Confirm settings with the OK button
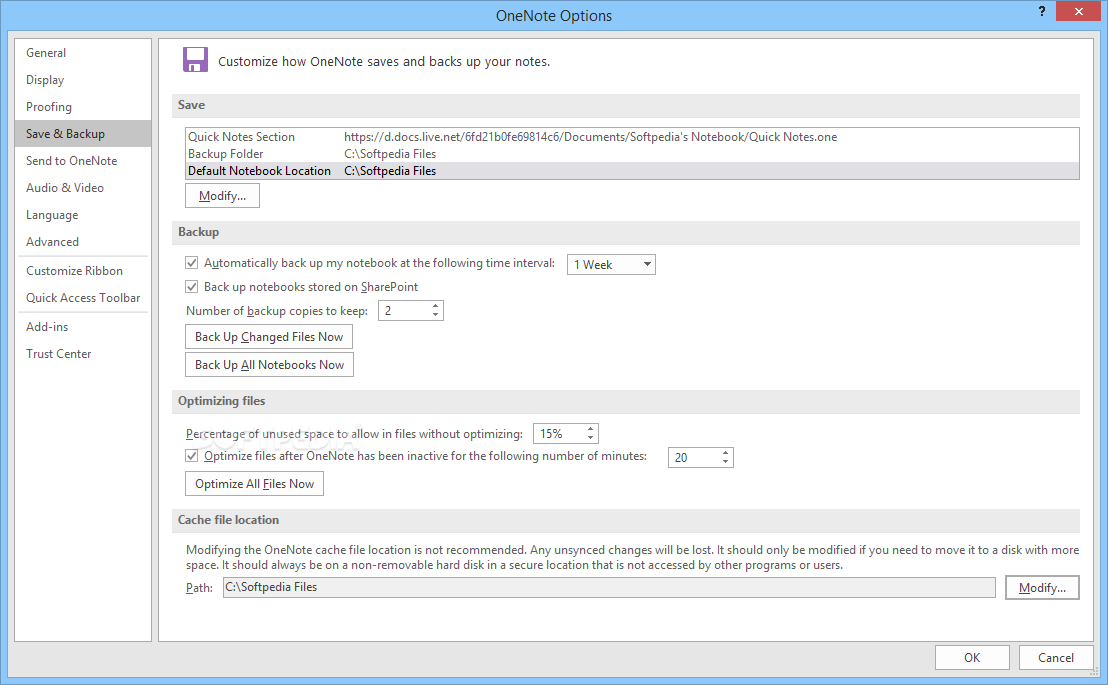The height and width of the screenshot is (685, 1108). [972, 657]
